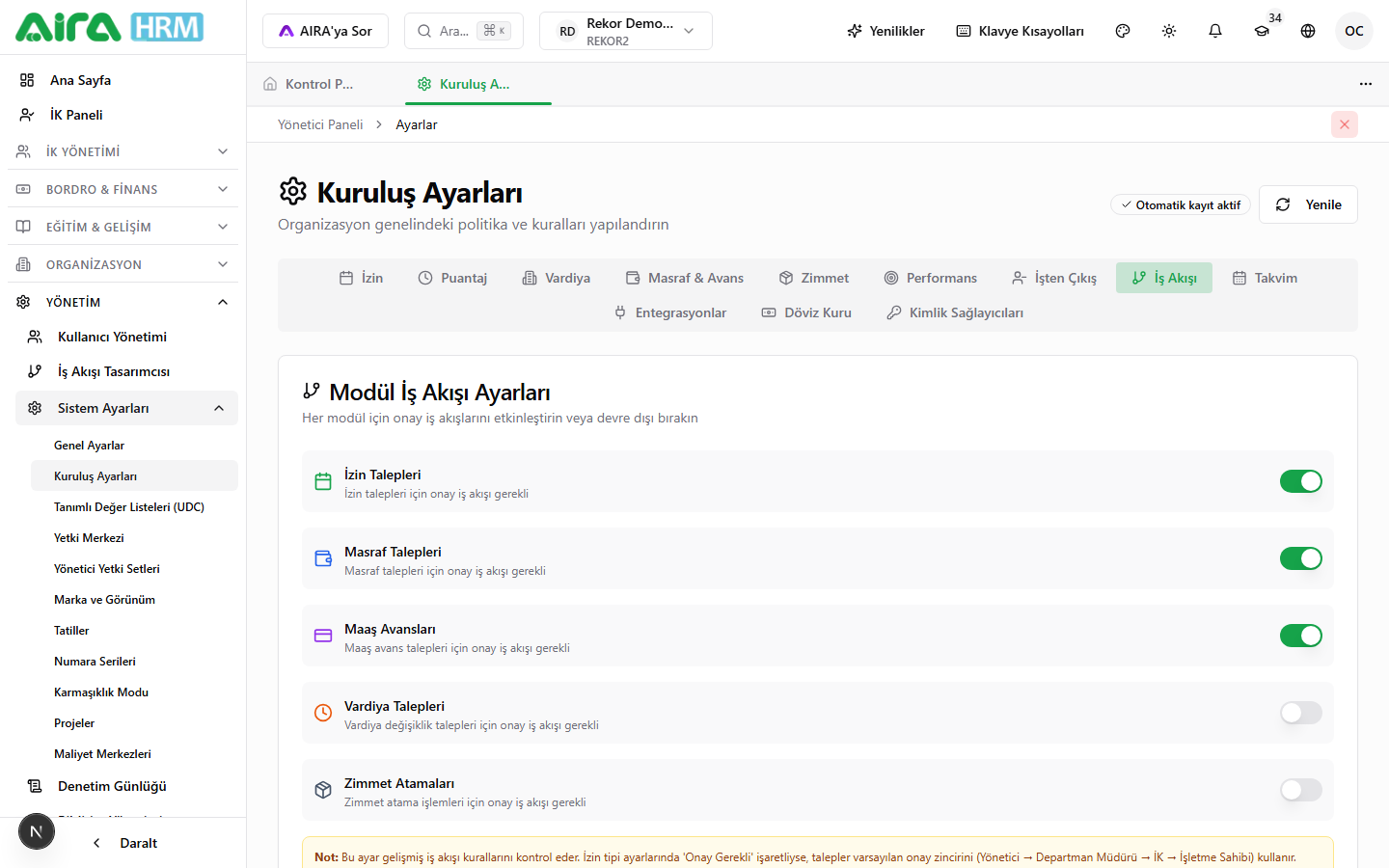1389x868 pixels.
Task: Collapse YÖNETİM section
Action: click(x=123, y=302)
